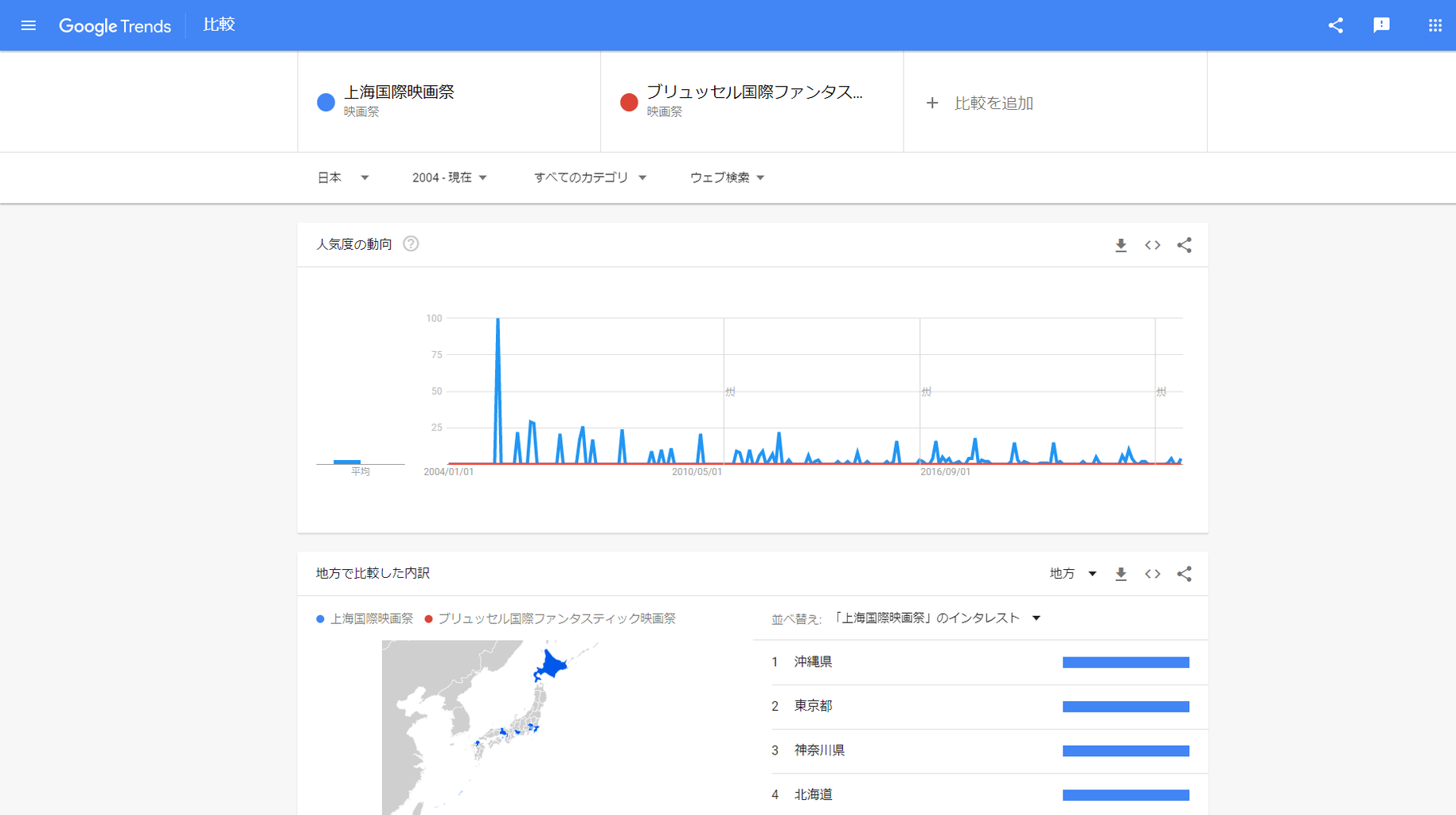Viewport: 1456px width, 815px height.
Task: Add a comparison with 比較を追加
Action: tap(1056, 102)
